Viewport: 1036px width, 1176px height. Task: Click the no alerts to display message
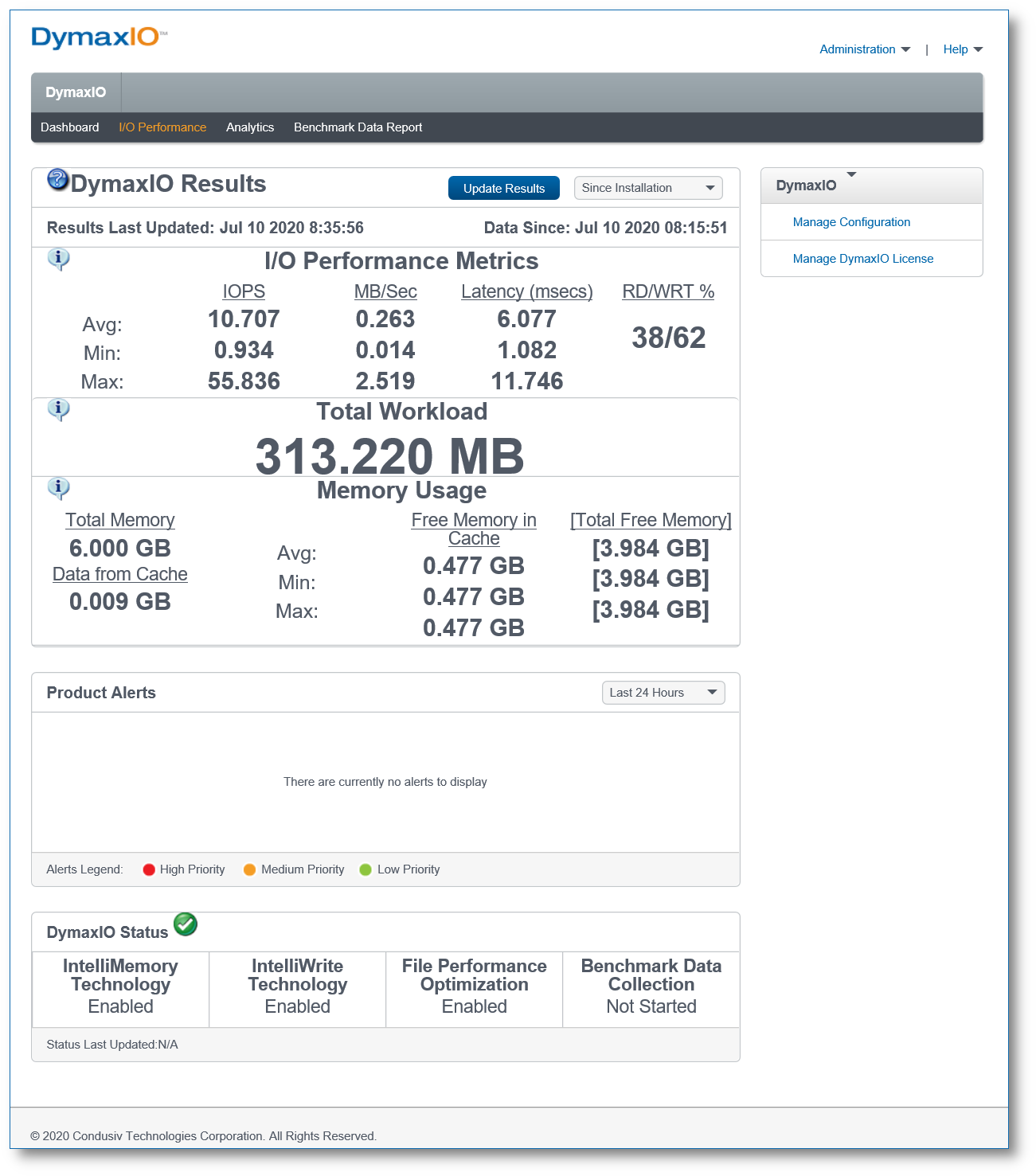tap(385, 782)
